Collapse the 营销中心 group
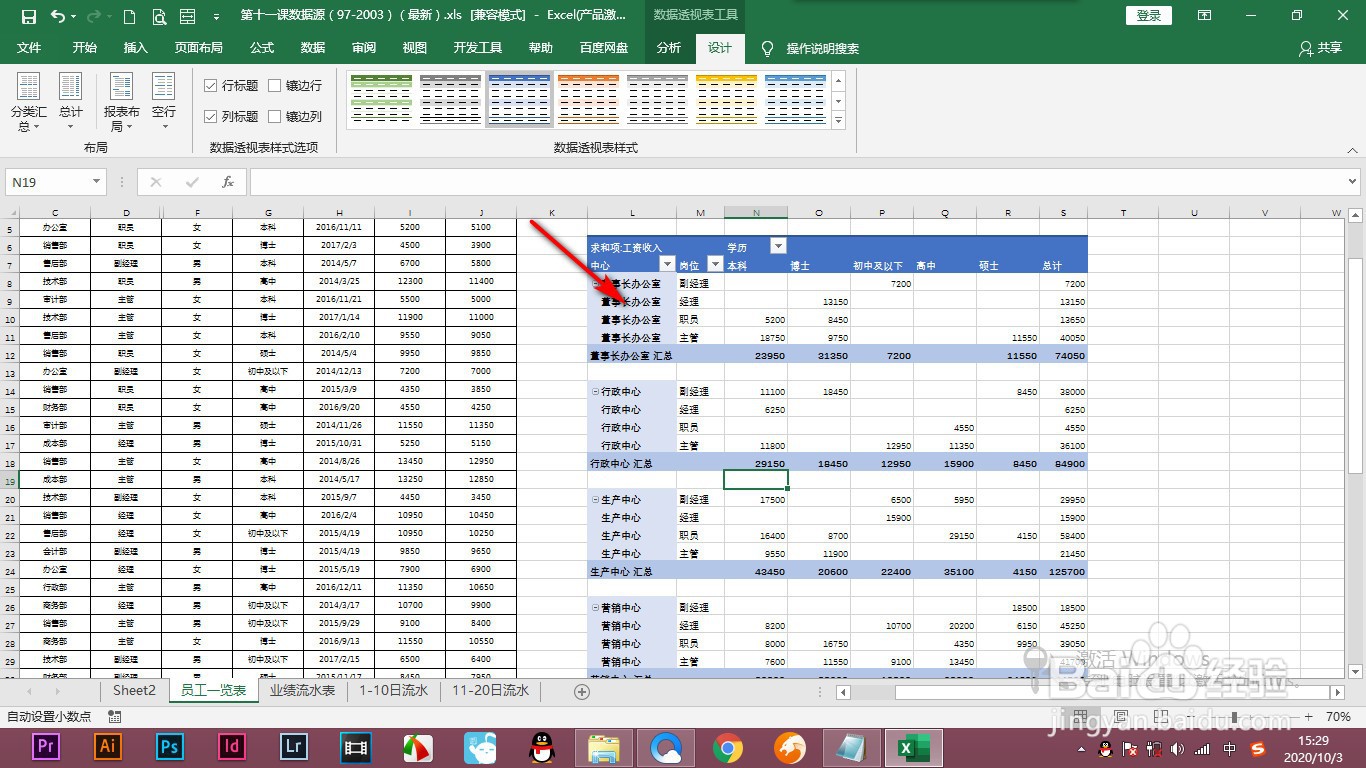The height and width of the screenshot is (768, 1366). [x=595, y=608]
